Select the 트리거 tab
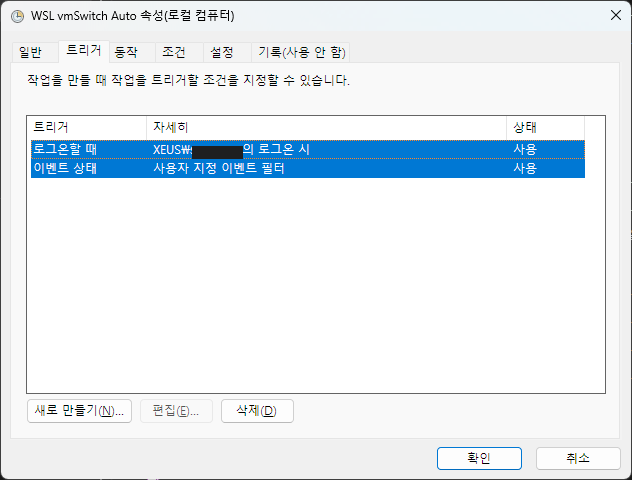 pos(82,50)
